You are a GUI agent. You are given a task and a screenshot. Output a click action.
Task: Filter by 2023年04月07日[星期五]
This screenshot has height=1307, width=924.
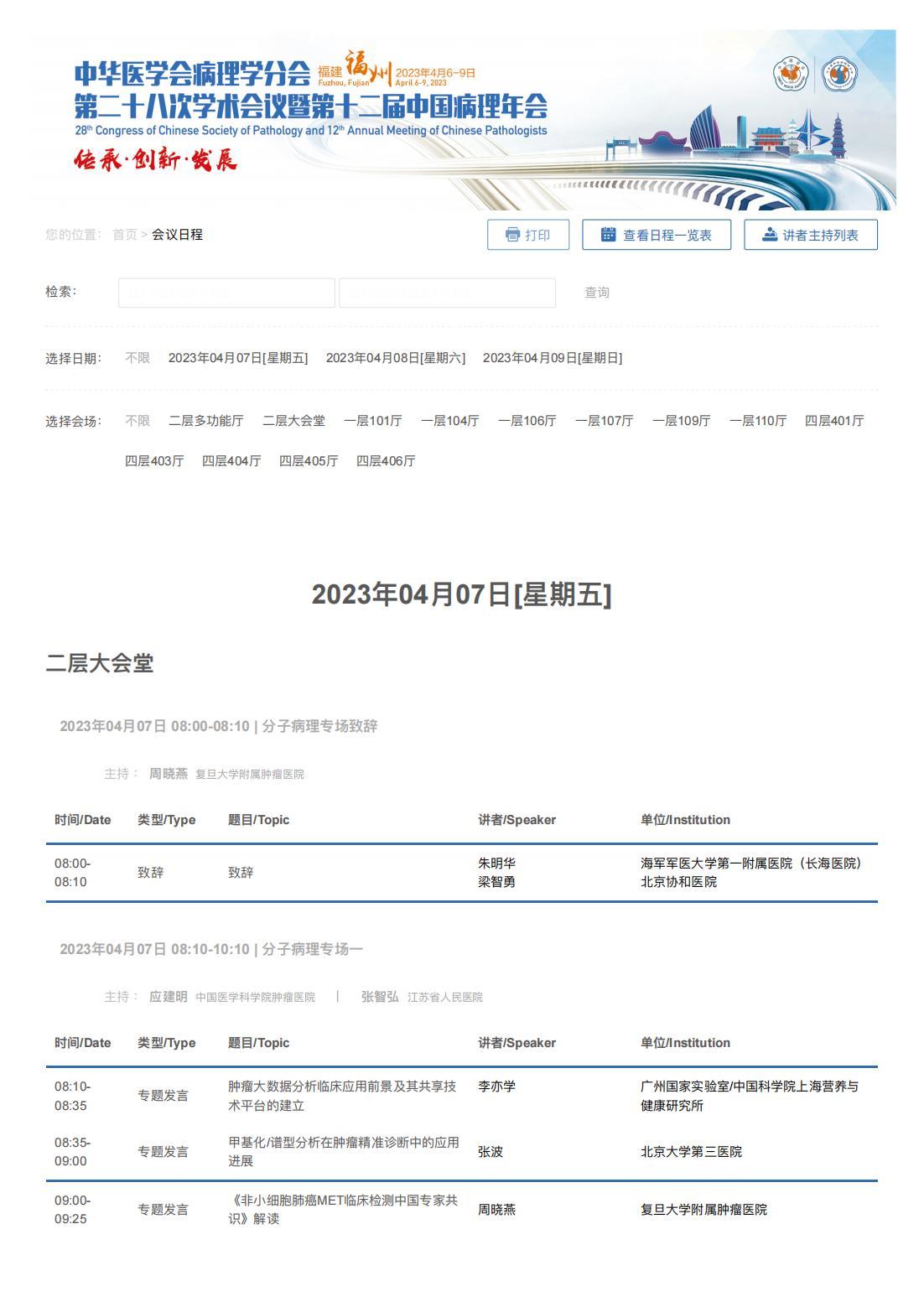coord(238,358)
